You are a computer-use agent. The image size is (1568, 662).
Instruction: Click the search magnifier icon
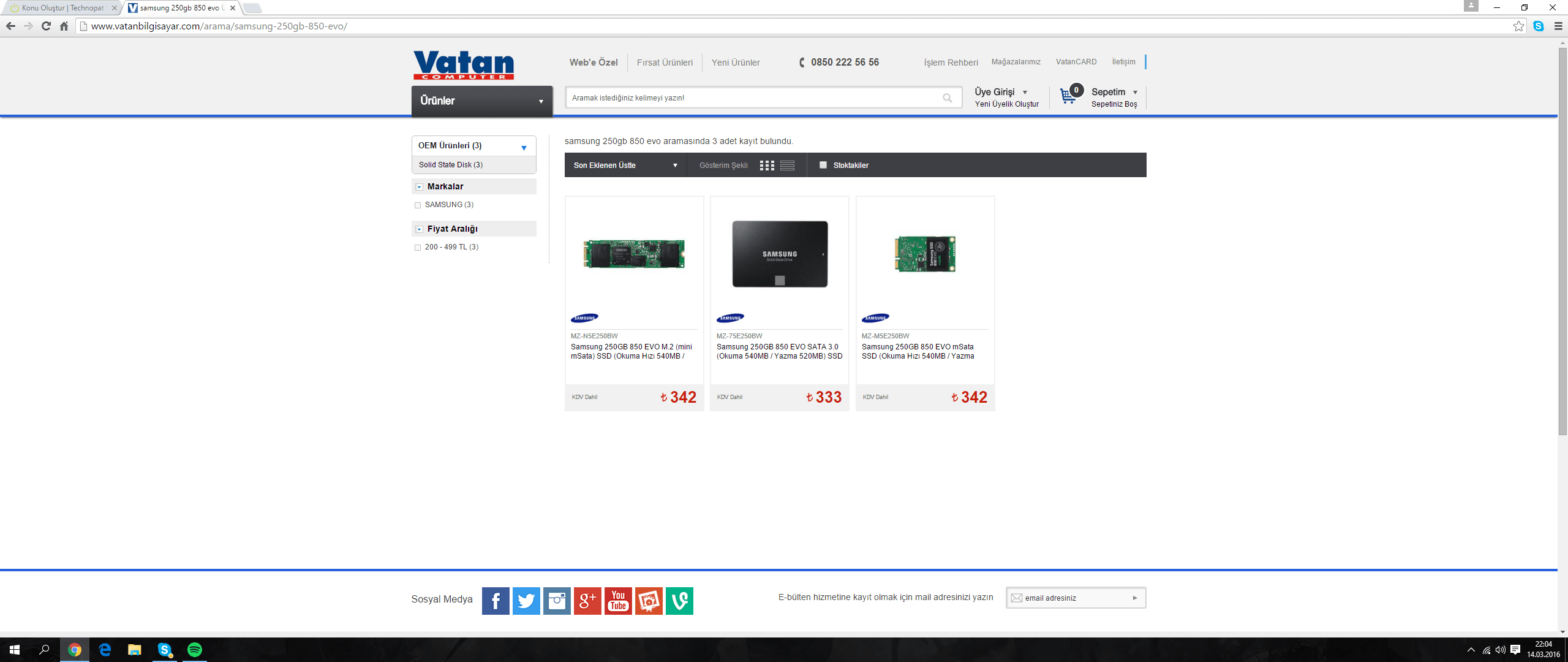tap(947, 98)
